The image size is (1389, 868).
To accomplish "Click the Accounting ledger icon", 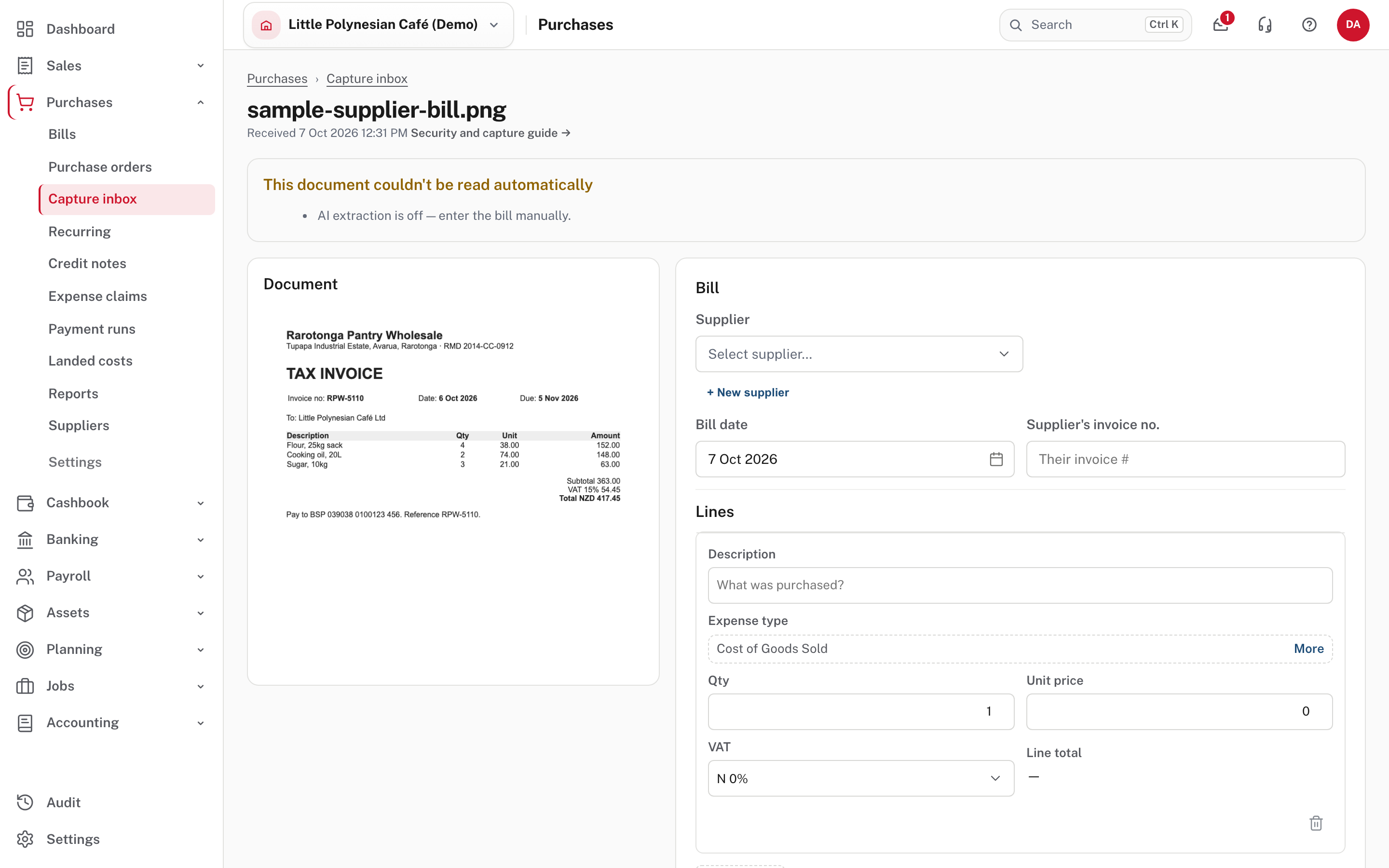I will click(25, 723).
